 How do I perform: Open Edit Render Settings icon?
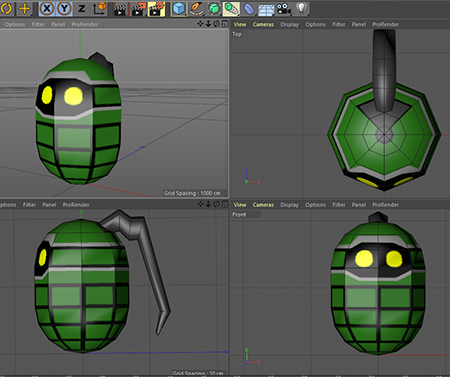157,9
